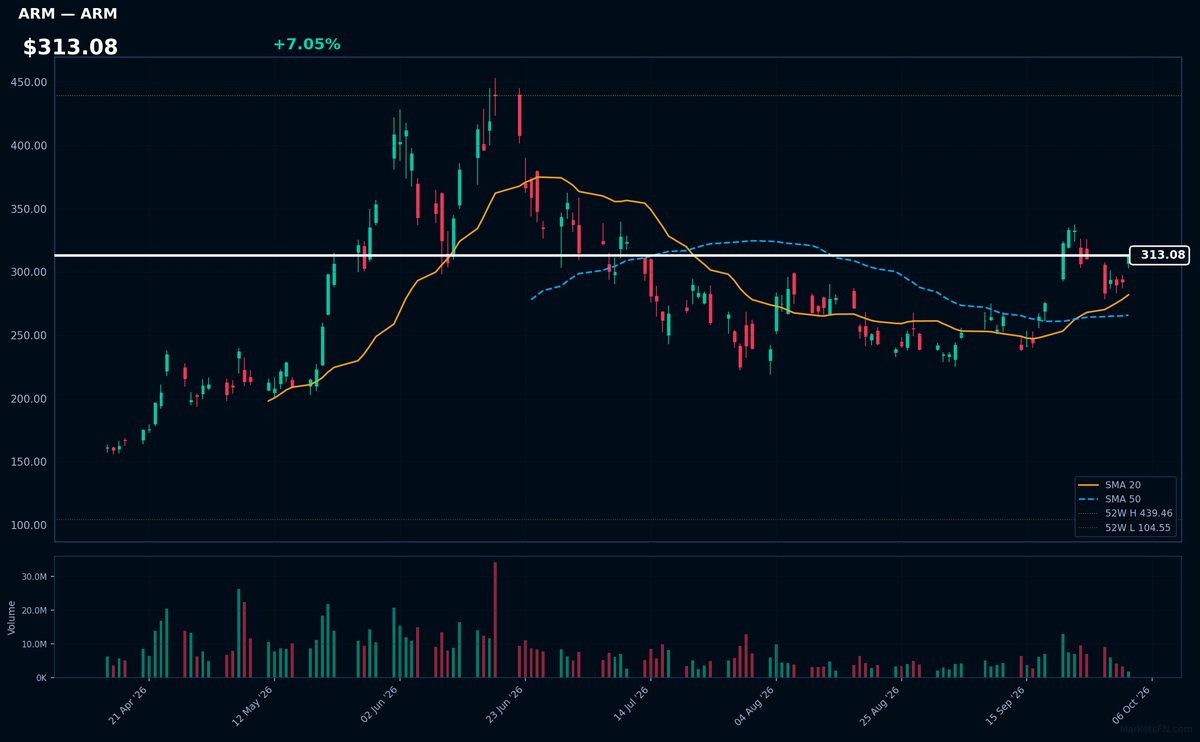Click the 12 May '26 date label
This screenshot has width=1200, height=742.
pos(253,704)
